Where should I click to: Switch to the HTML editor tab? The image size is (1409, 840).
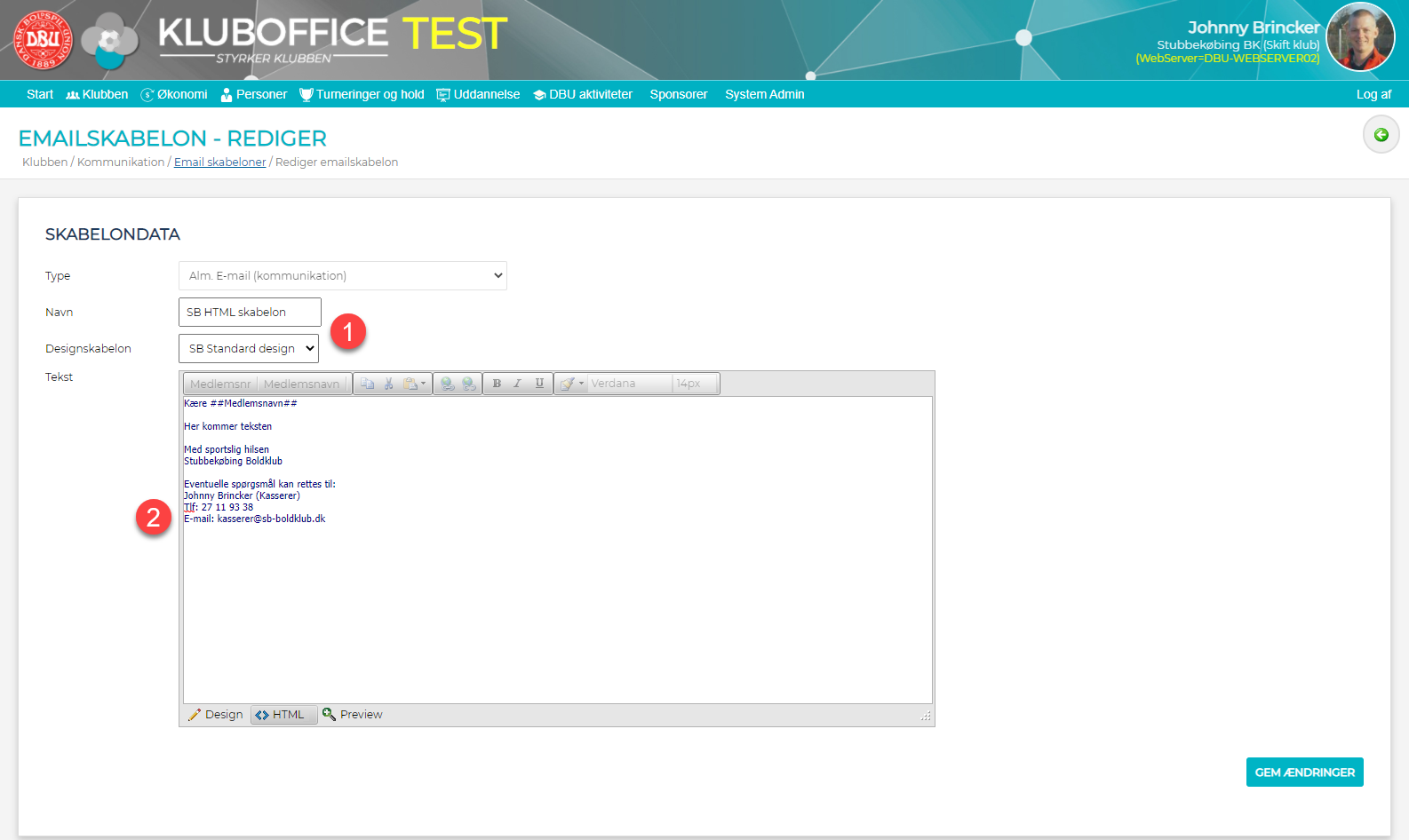283,715
